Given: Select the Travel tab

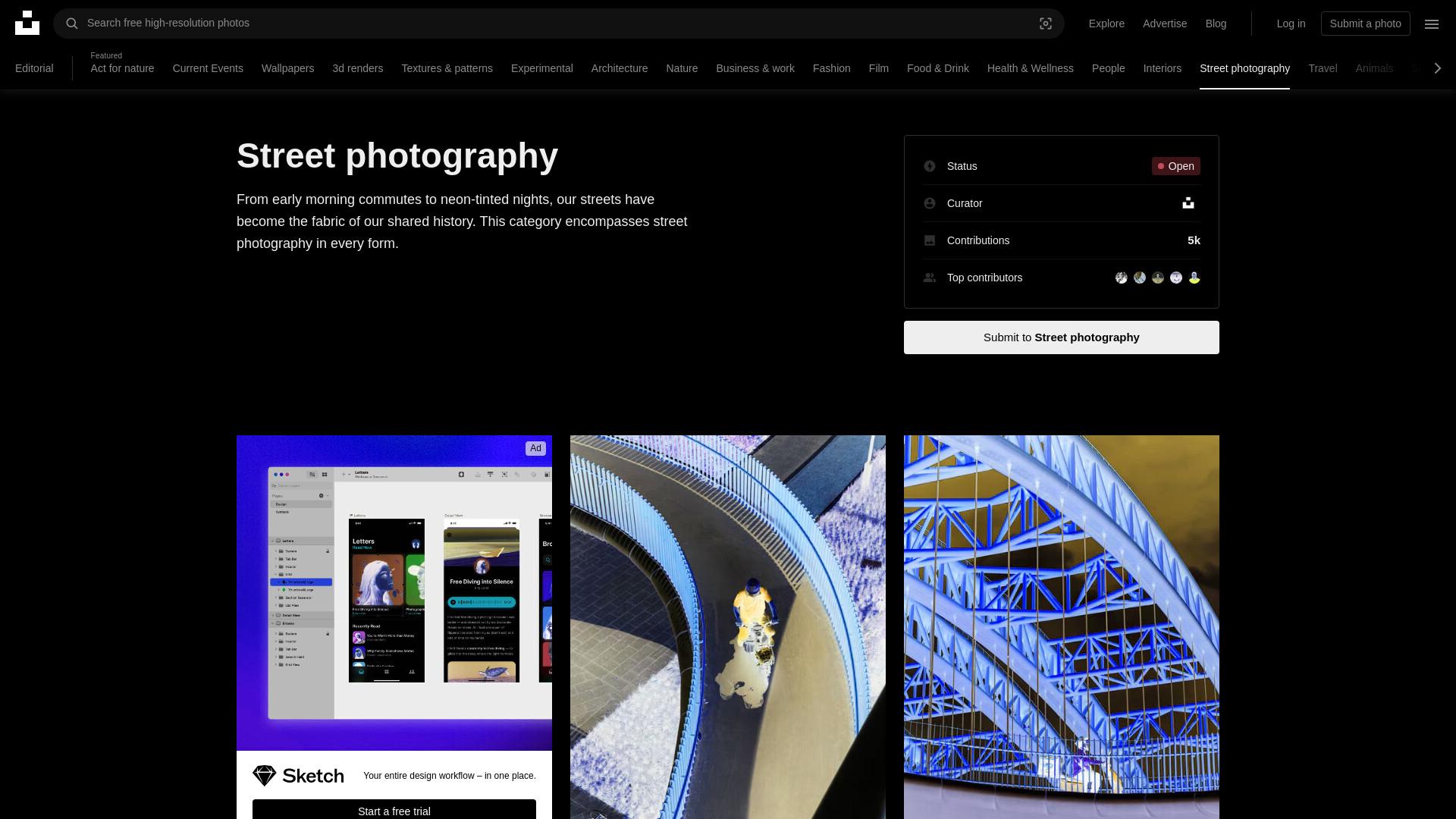Looking at the screenshot, I should (1323, 68).
